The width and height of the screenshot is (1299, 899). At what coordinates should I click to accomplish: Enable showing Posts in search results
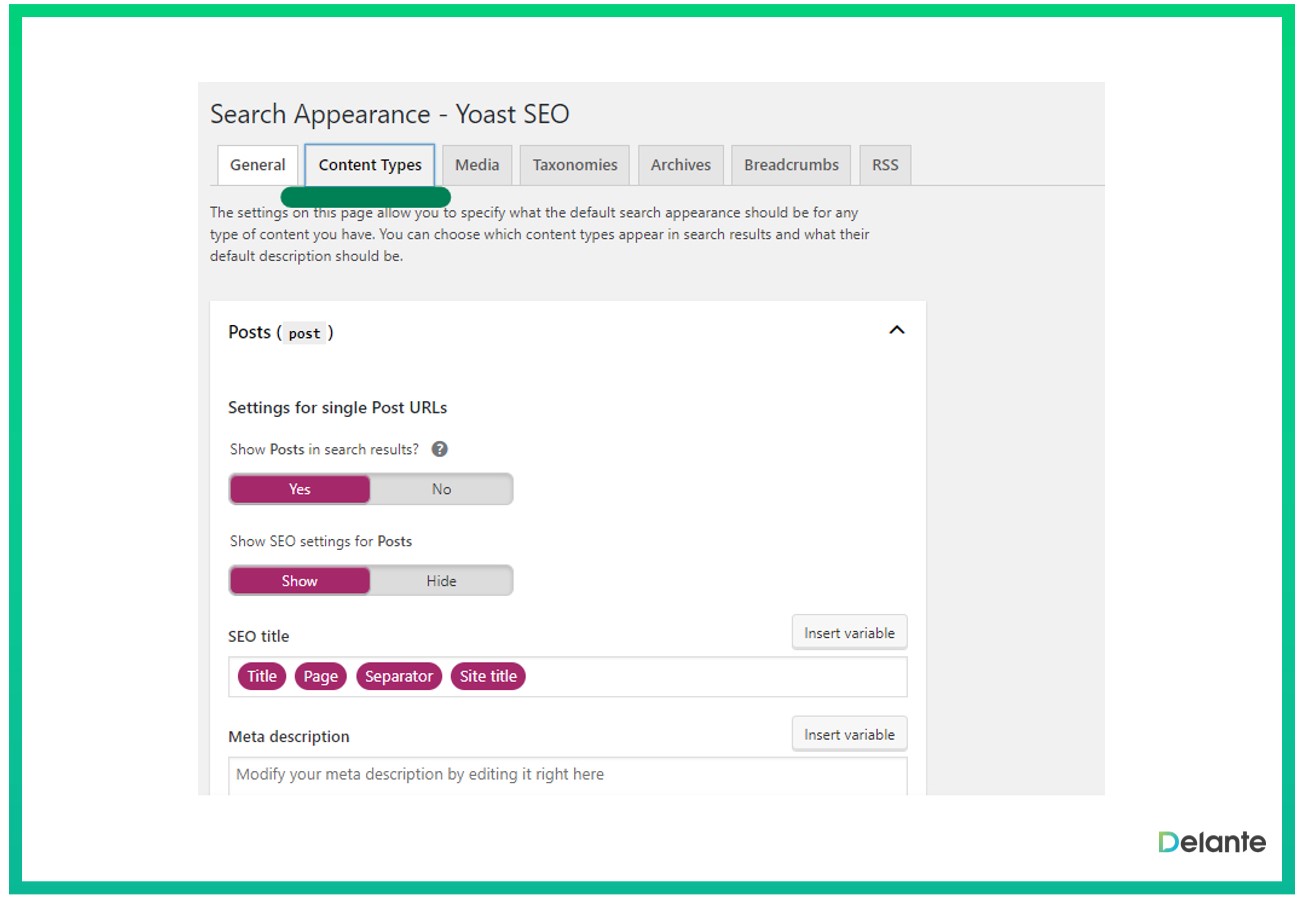point(299,489)
